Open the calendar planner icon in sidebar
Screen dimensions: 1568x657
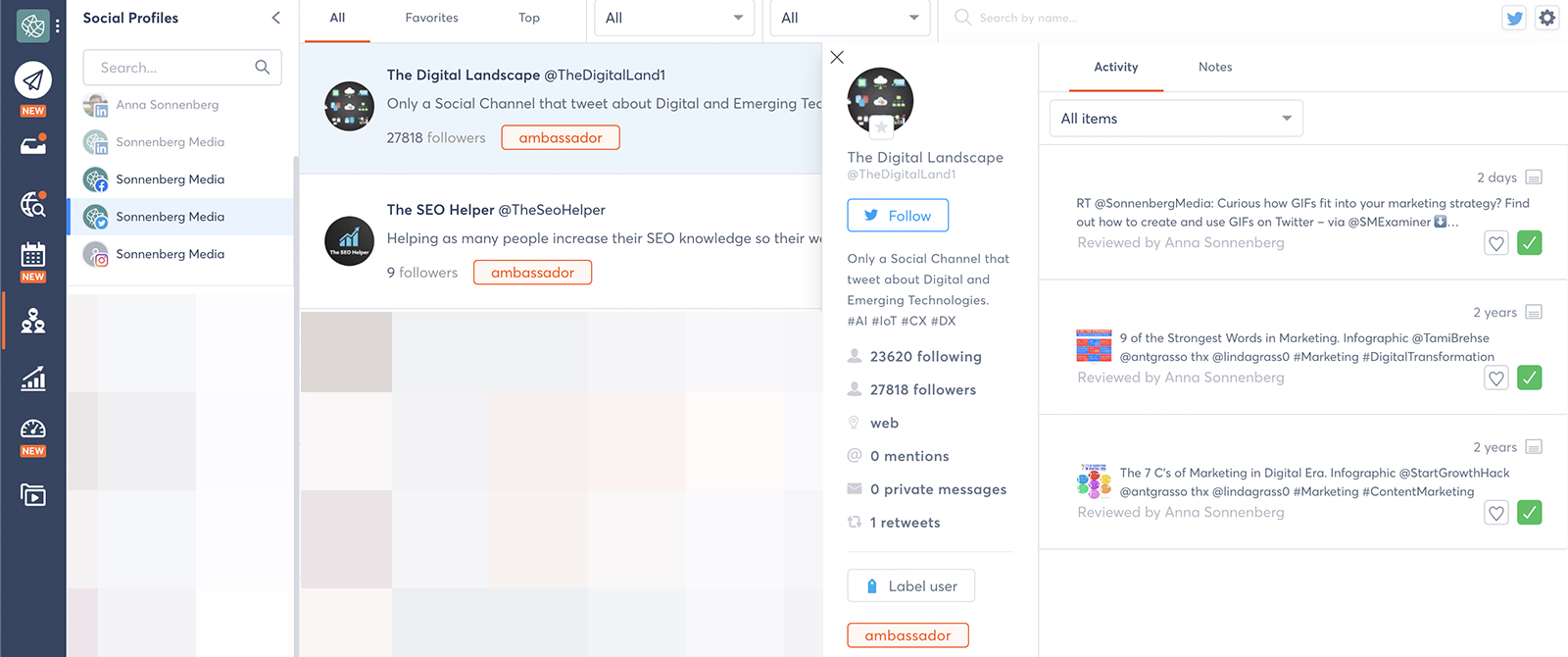pyautogui.click(x=33, y=256)
